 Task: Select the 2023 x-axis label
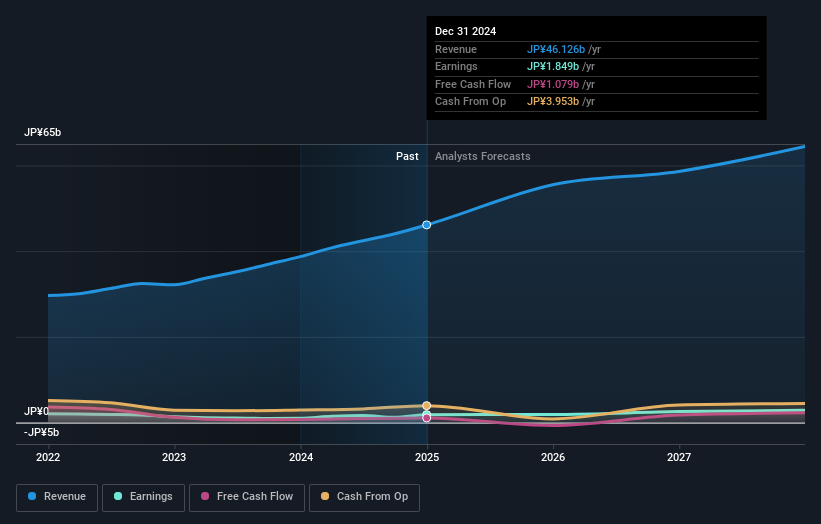pyautogui.click(x=174, y=457)
